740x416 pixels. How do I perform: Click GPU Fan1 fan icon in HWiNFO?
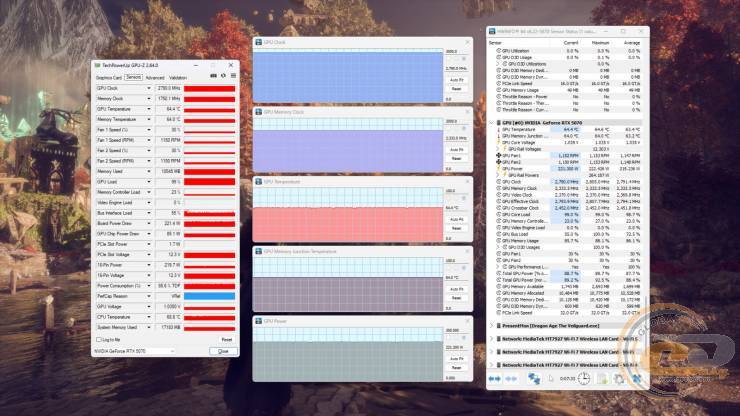tap(498, 155)
